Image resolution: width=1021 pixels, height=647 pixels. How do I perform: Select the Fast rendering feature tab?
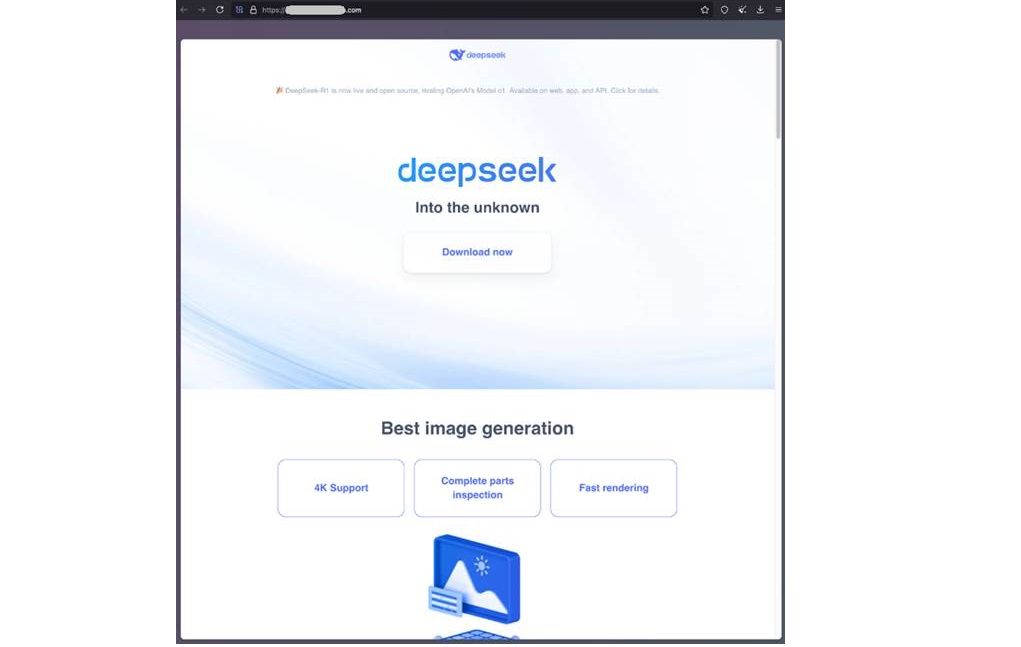coord(613,488)
